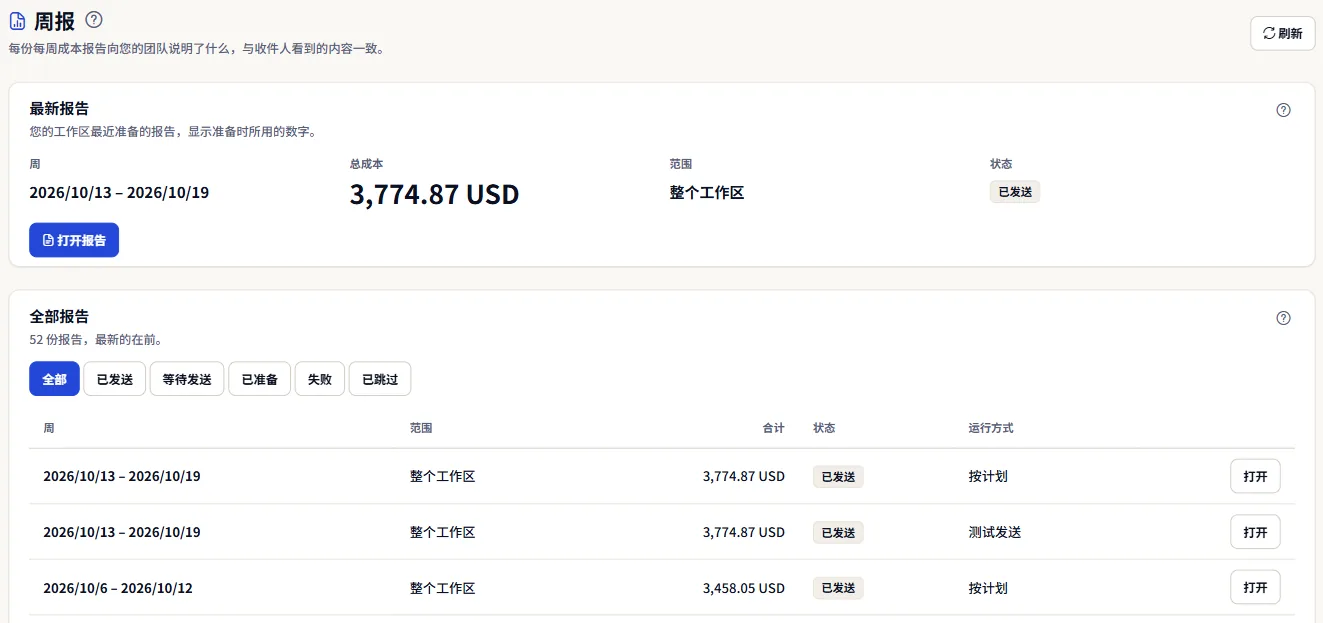The width and height of the screenshot is (1323, 623).
Task: Click the 周报 report page icon
Action: pos(17,21)
